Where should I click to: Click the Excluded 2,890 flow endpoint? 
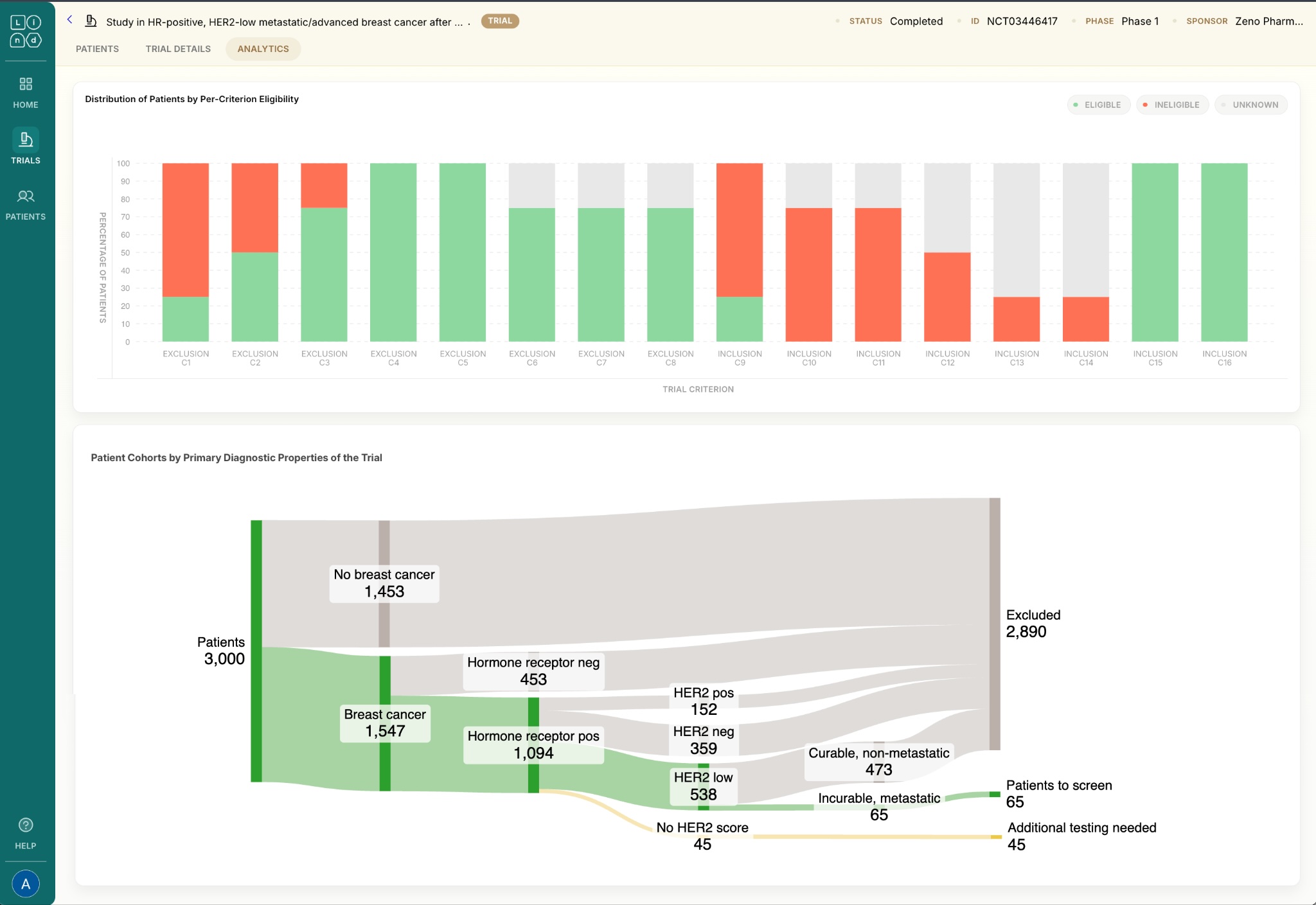(x=995, y=623)
